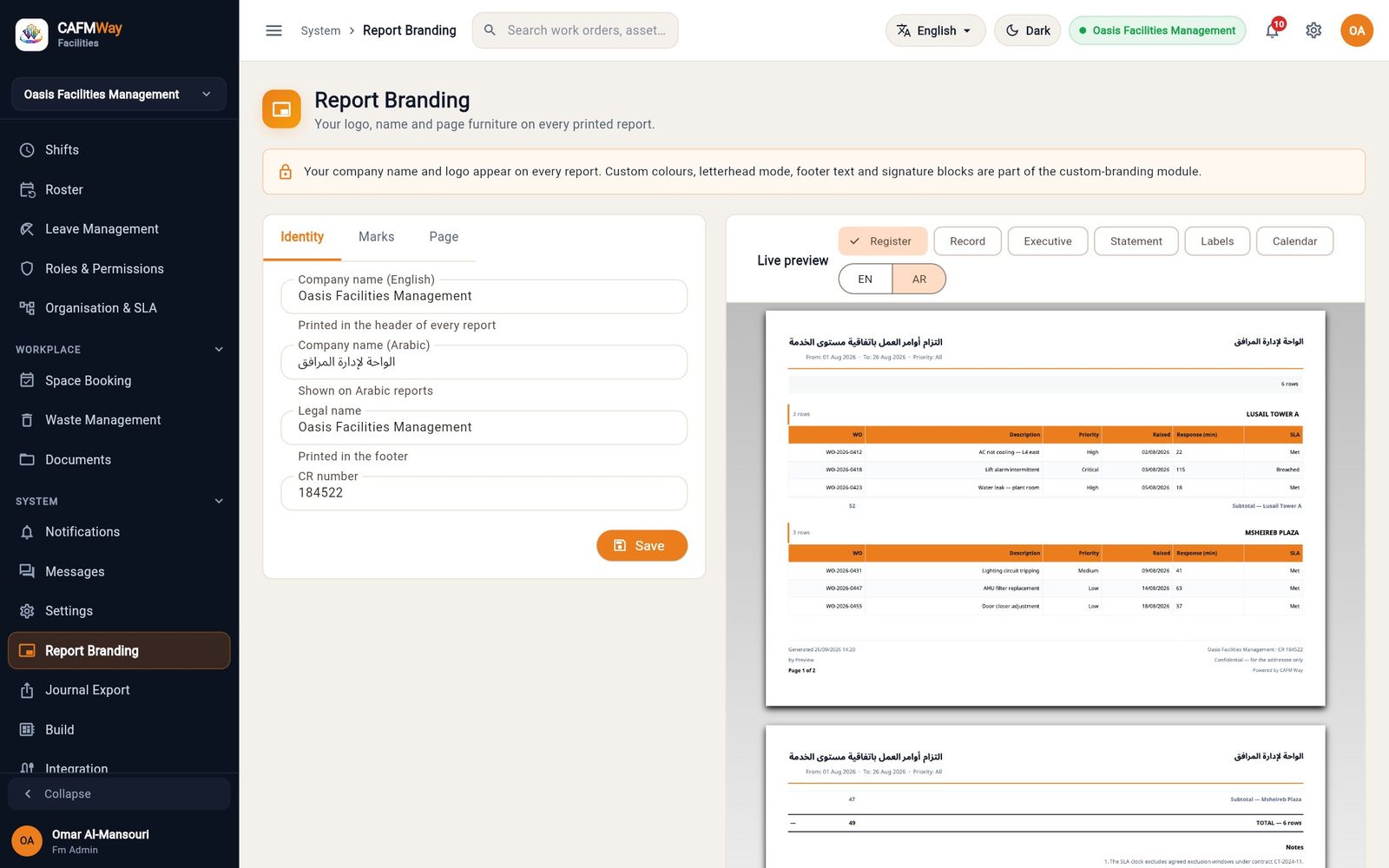This screenshot has height=868, width=1389.
Task: Open Shifts in the sidebar
Action: click(119, 150)
